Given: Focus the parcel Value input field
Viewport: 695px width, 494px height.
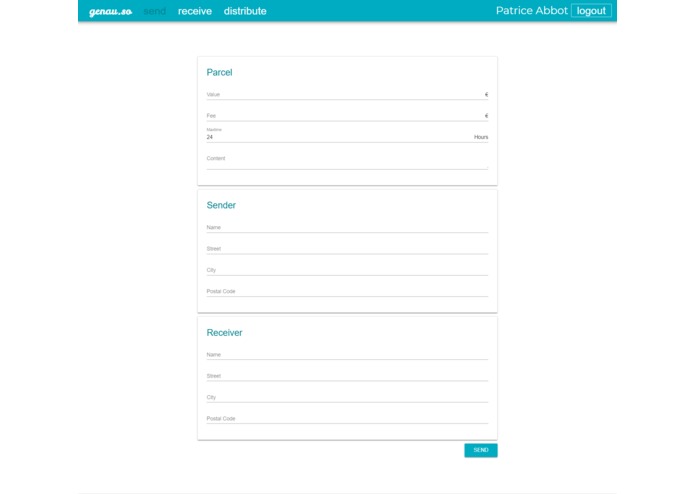Looking at the screenshot, I should (x=347, y=94).
